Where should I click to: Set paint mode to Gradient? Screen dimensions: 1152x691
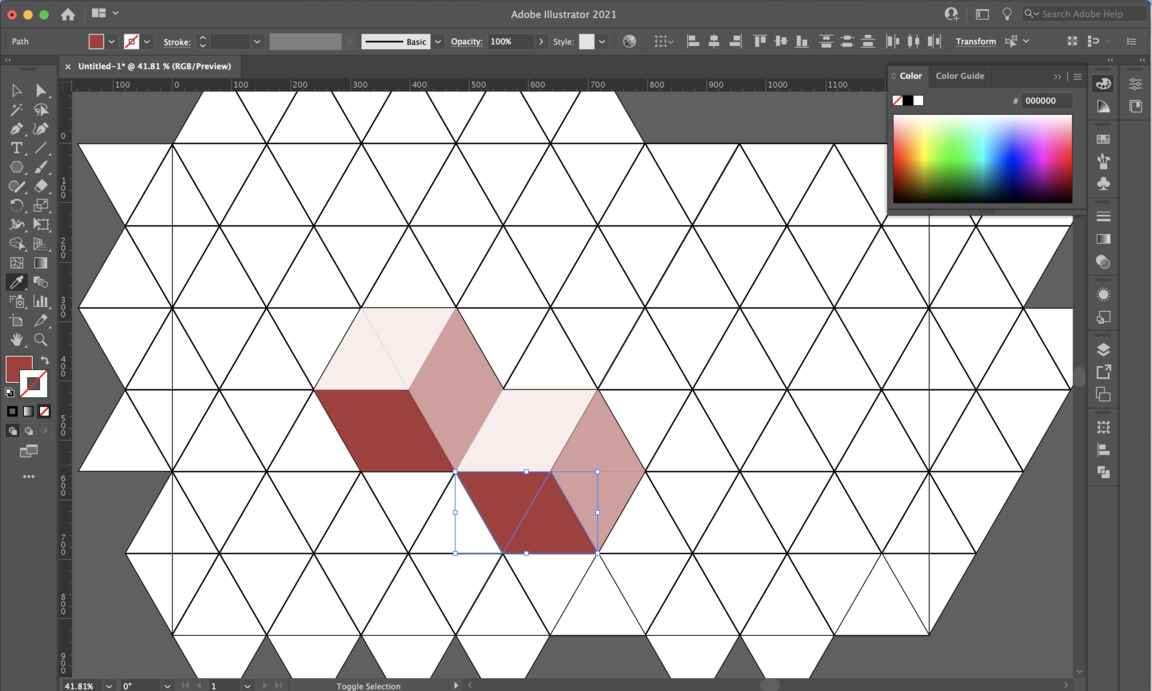tap(28, 411)
